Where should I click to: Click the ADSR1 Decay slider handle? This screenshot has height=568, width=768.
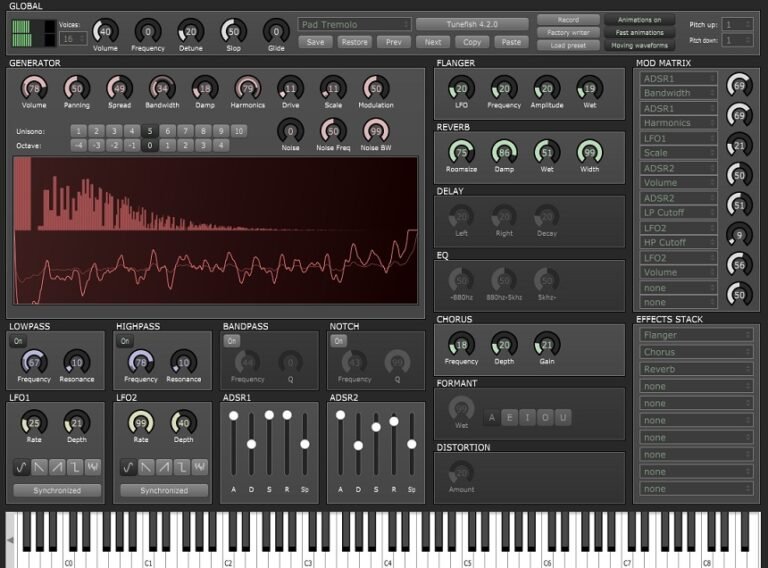[251, 444]
